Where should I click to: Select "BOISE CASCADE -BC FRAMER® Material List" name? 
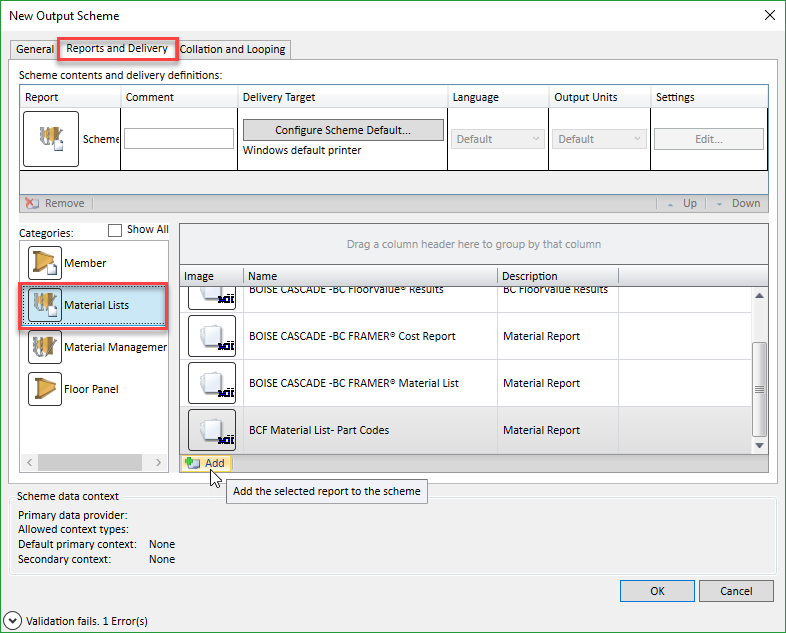click(353, 383)
